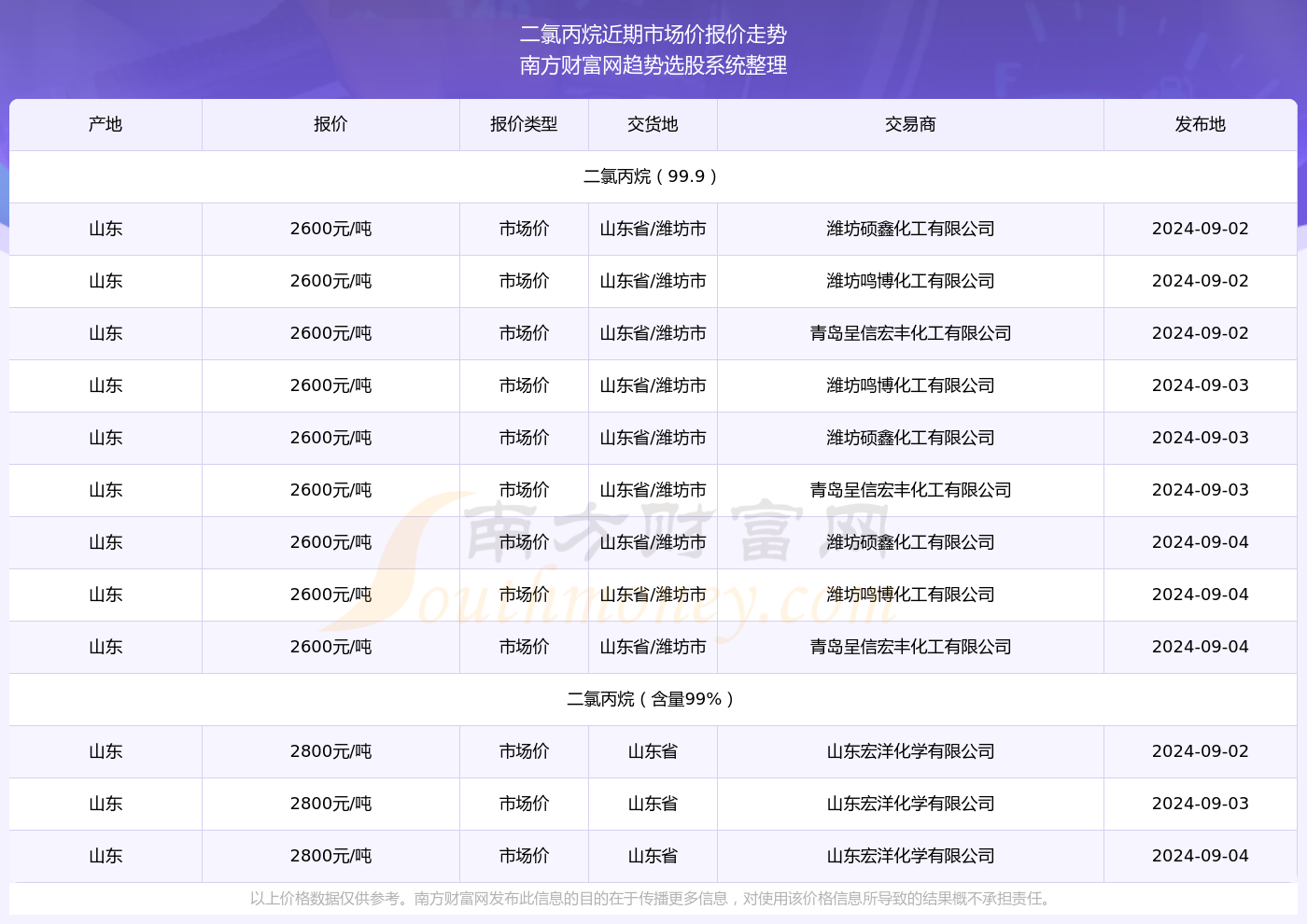Select 山东宏洋化学有限公司 in the 2024-09-02 row
Viewport: 1307px width, 924px height.
pyautogui.click(x=910, y=751)
